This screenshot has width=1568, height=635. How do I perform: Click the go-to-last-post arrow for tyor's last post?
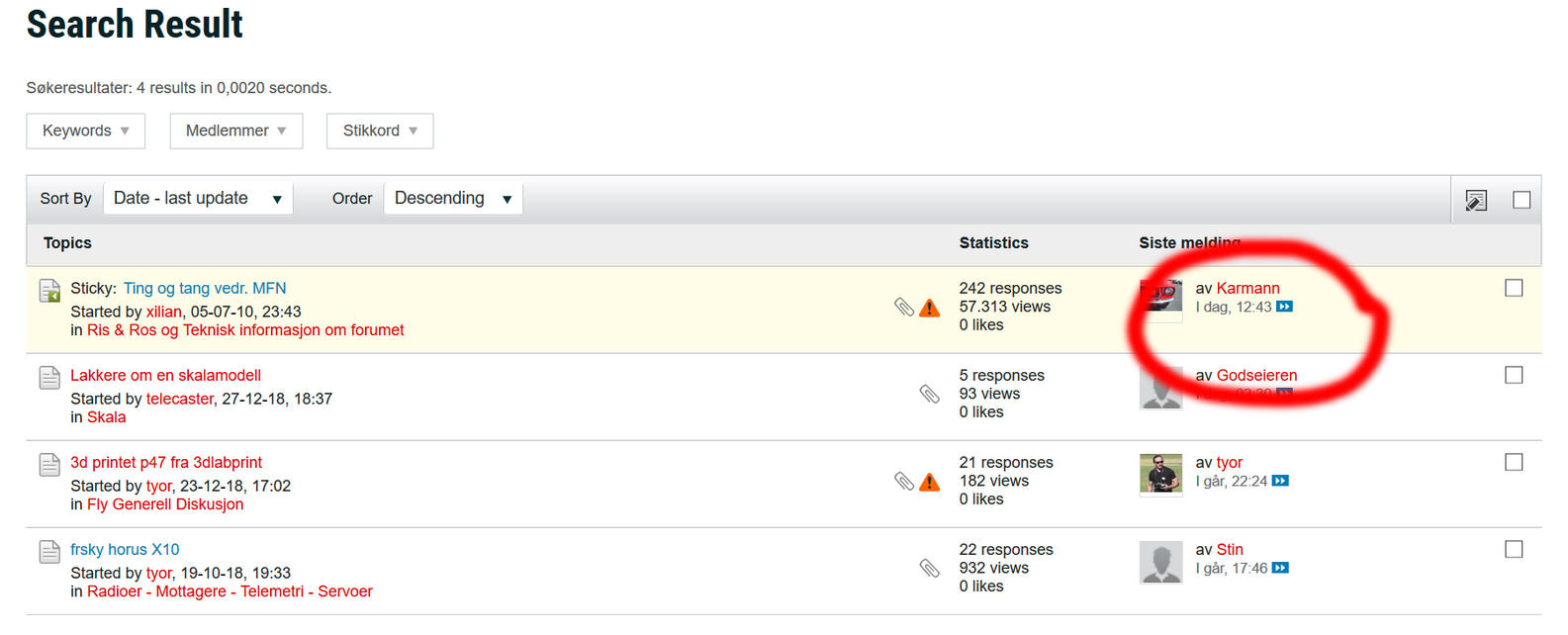[x=1280, y=481]
